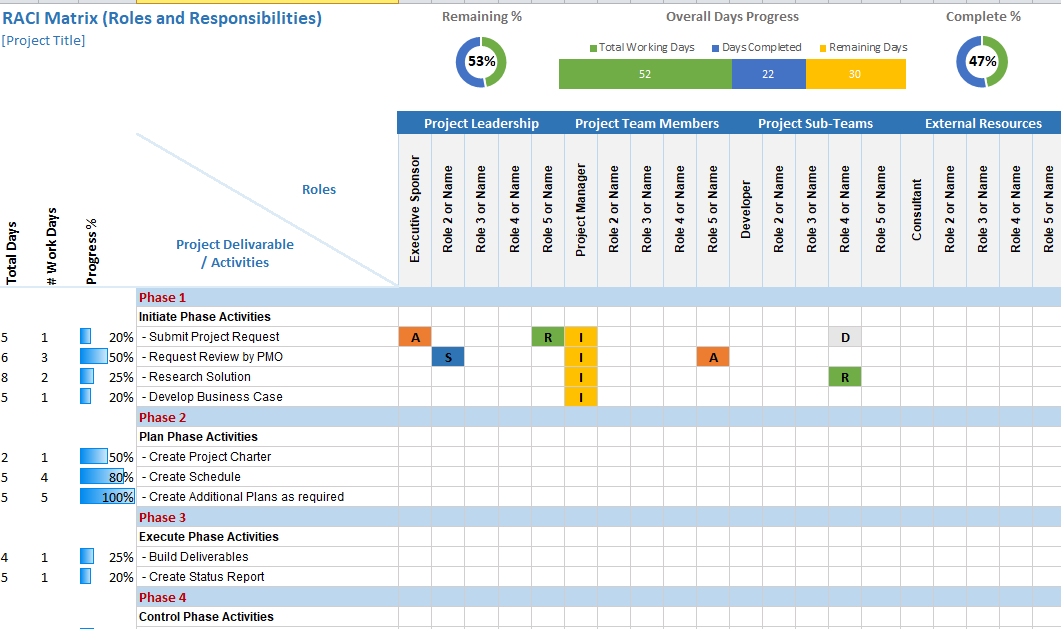Click the orange A cell under Role 5
Image resolution: width=1061 pixels, height=629 pixels.
click(712, 356)
